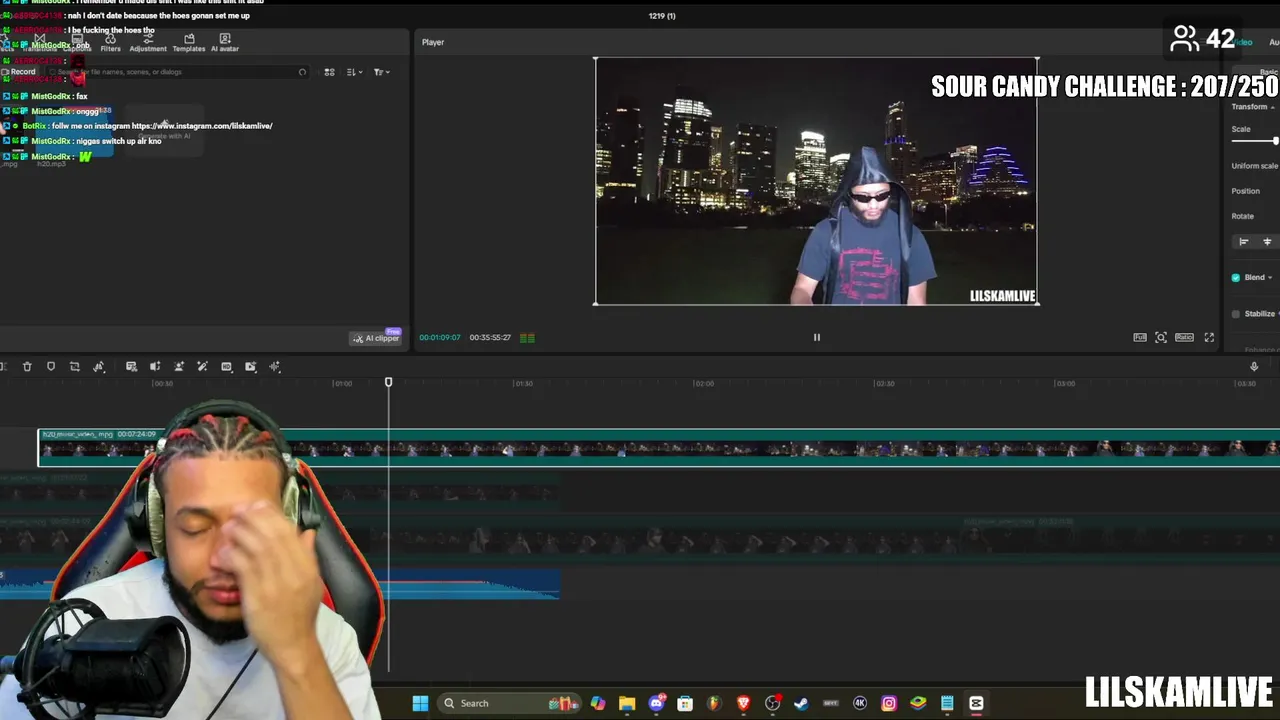Open the AI avatar tab

point(225,43)
